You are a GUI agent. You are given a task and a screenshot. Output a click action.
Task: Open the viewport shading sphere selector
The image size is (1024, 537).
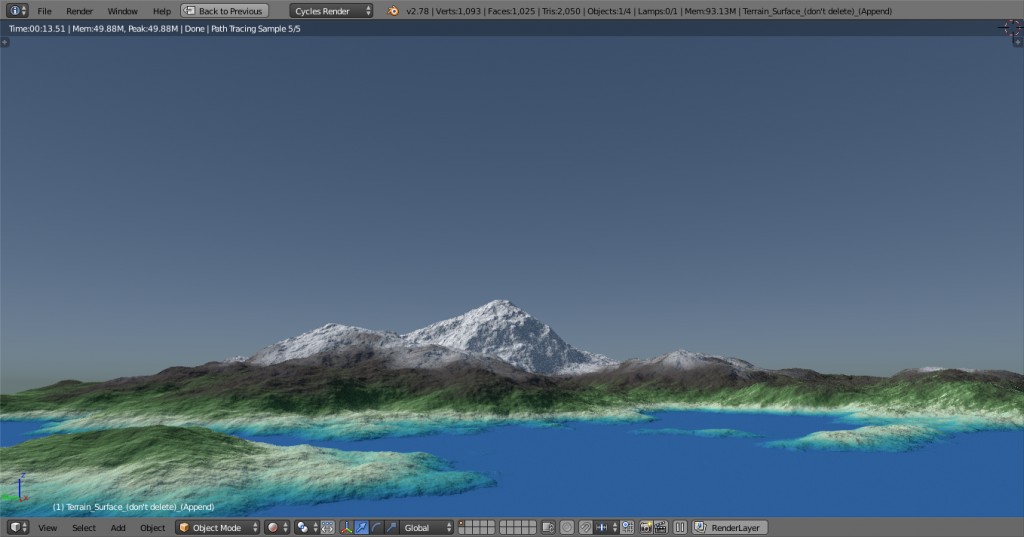tap(276, 527)
